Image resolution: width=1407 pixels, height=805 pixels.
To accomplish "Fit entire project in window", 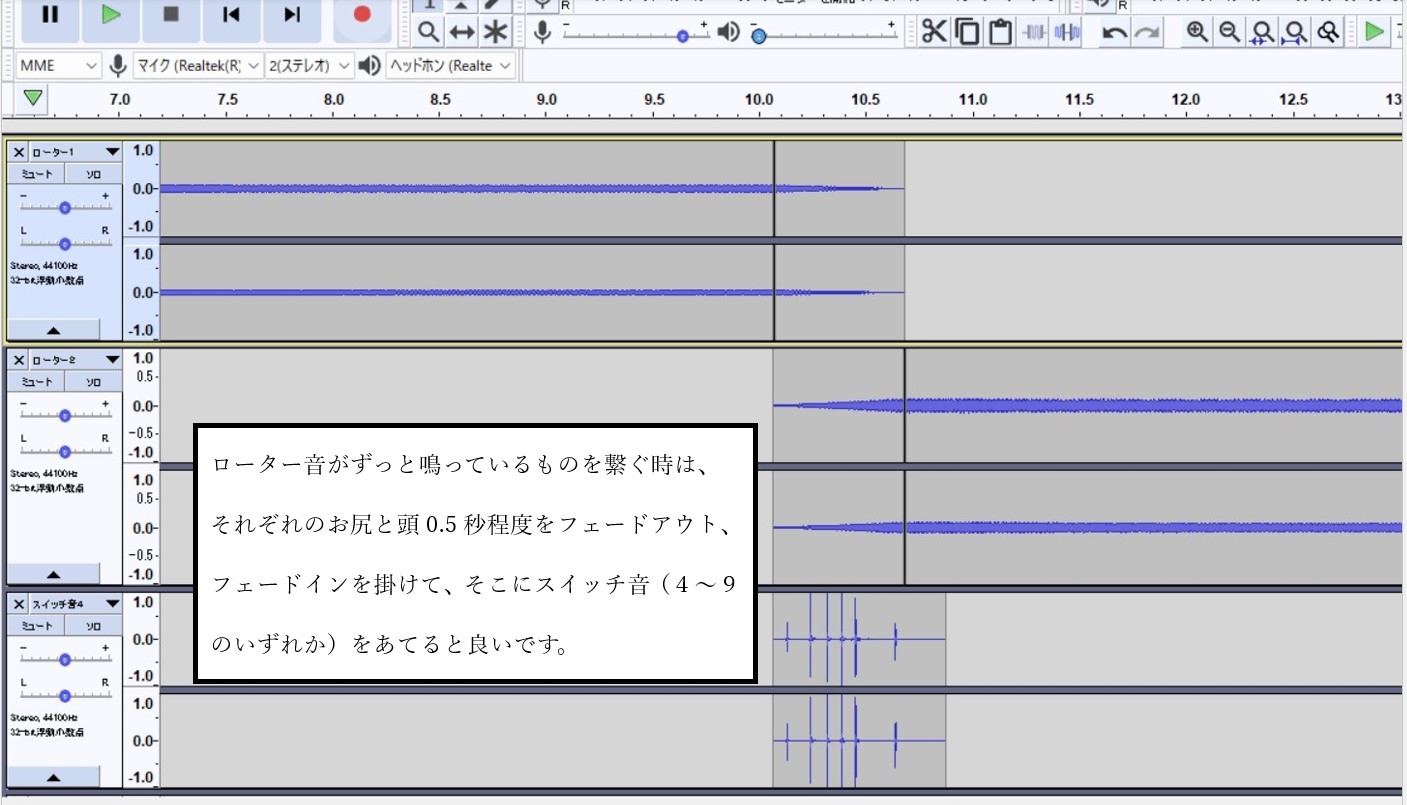I will (x=1296, y=32).
